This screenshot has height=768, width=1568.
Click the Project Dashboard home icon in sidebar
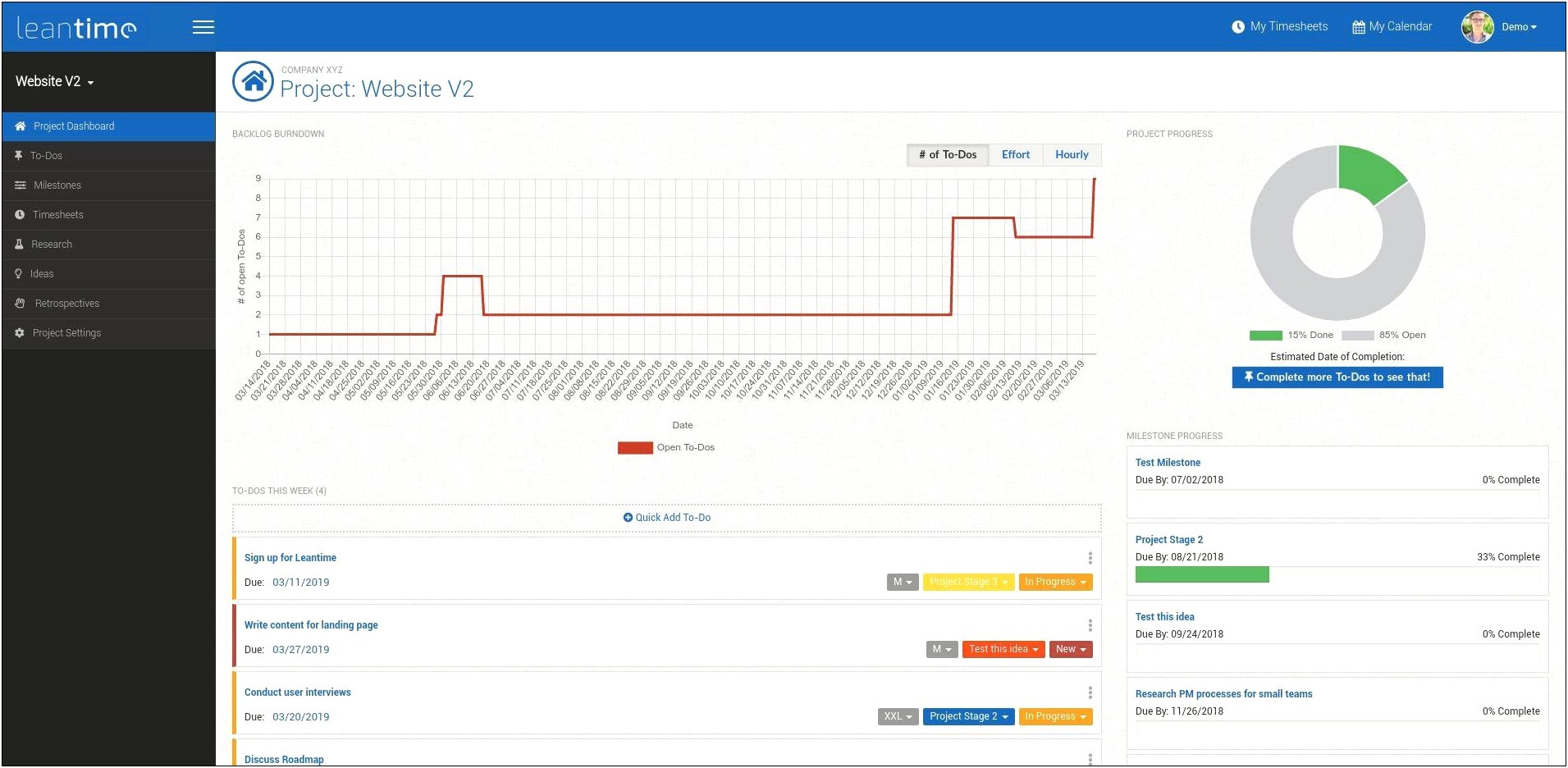pos(21,126)
